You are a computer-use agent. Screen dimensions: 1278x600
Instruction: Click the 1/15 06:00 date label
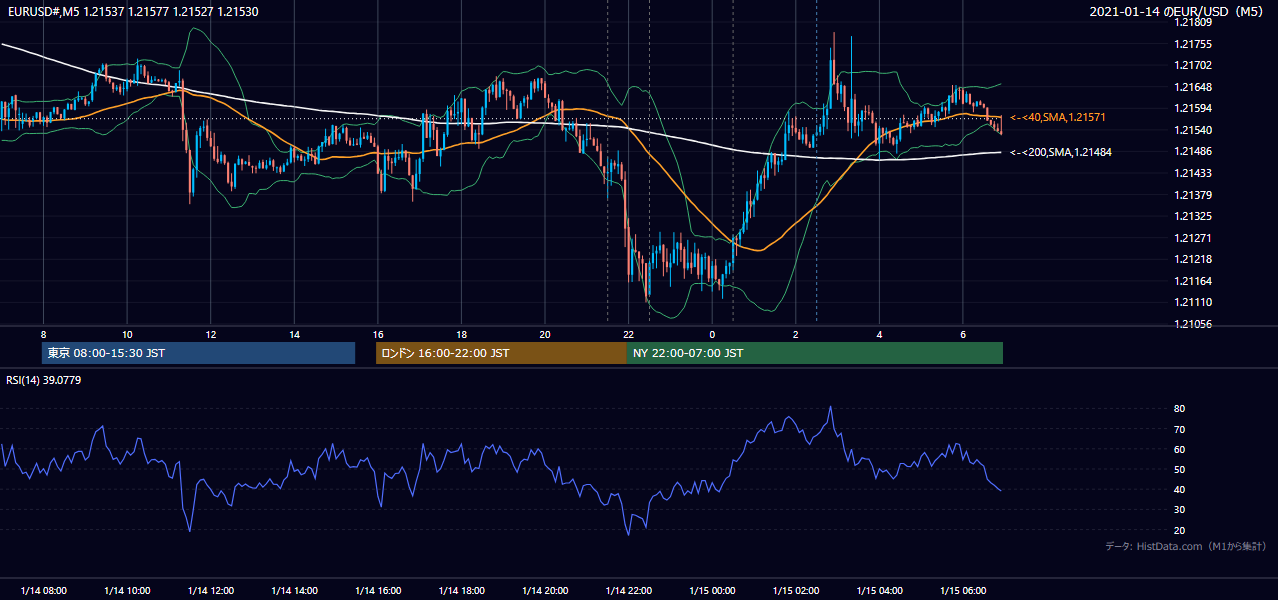tap(963, 590)
